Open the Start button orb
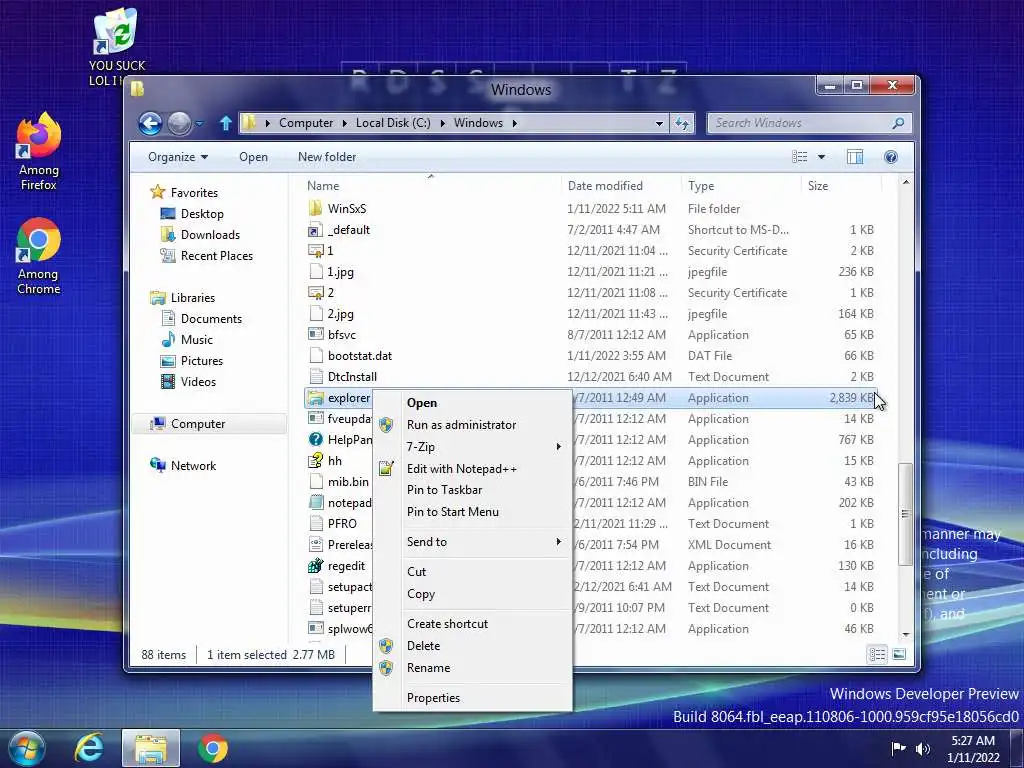 (x=26, y=748)
